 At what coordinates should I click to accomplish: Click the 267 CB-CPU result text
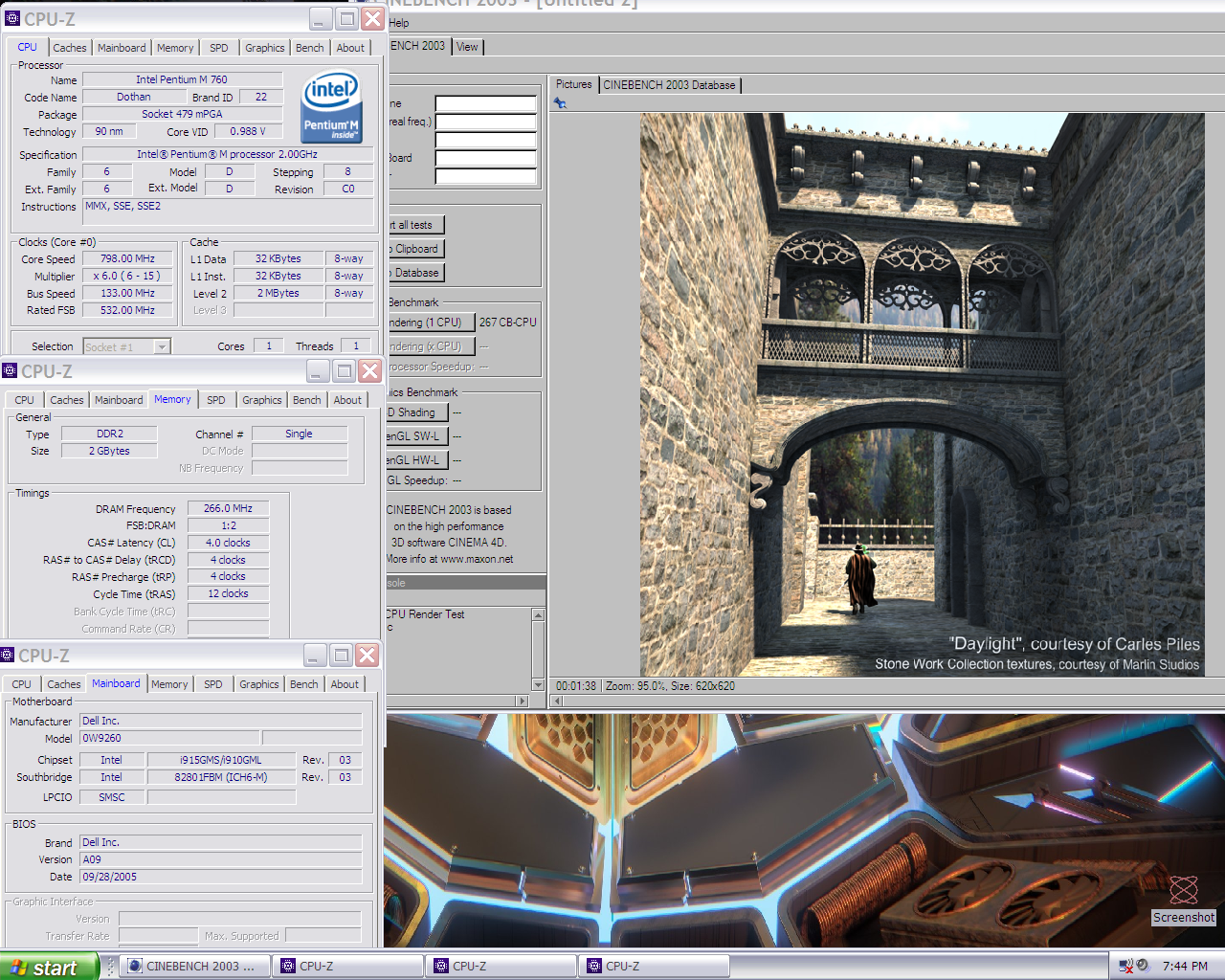click(x=507, y=323)
